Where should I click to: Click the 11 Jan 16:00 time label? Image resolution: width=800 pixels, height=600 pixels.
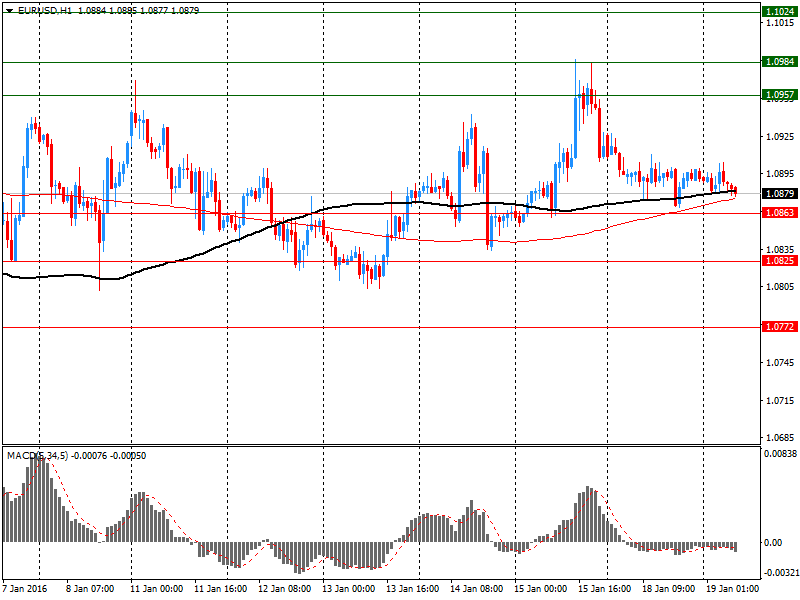220,589
